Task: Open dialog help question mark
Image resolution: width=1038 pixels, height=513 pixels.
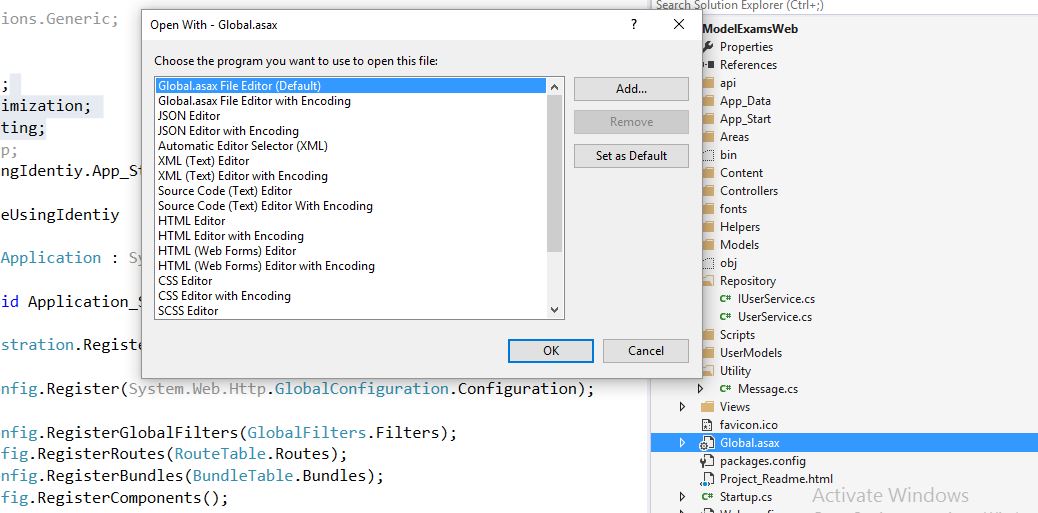Action: click(x=634, y=24)
